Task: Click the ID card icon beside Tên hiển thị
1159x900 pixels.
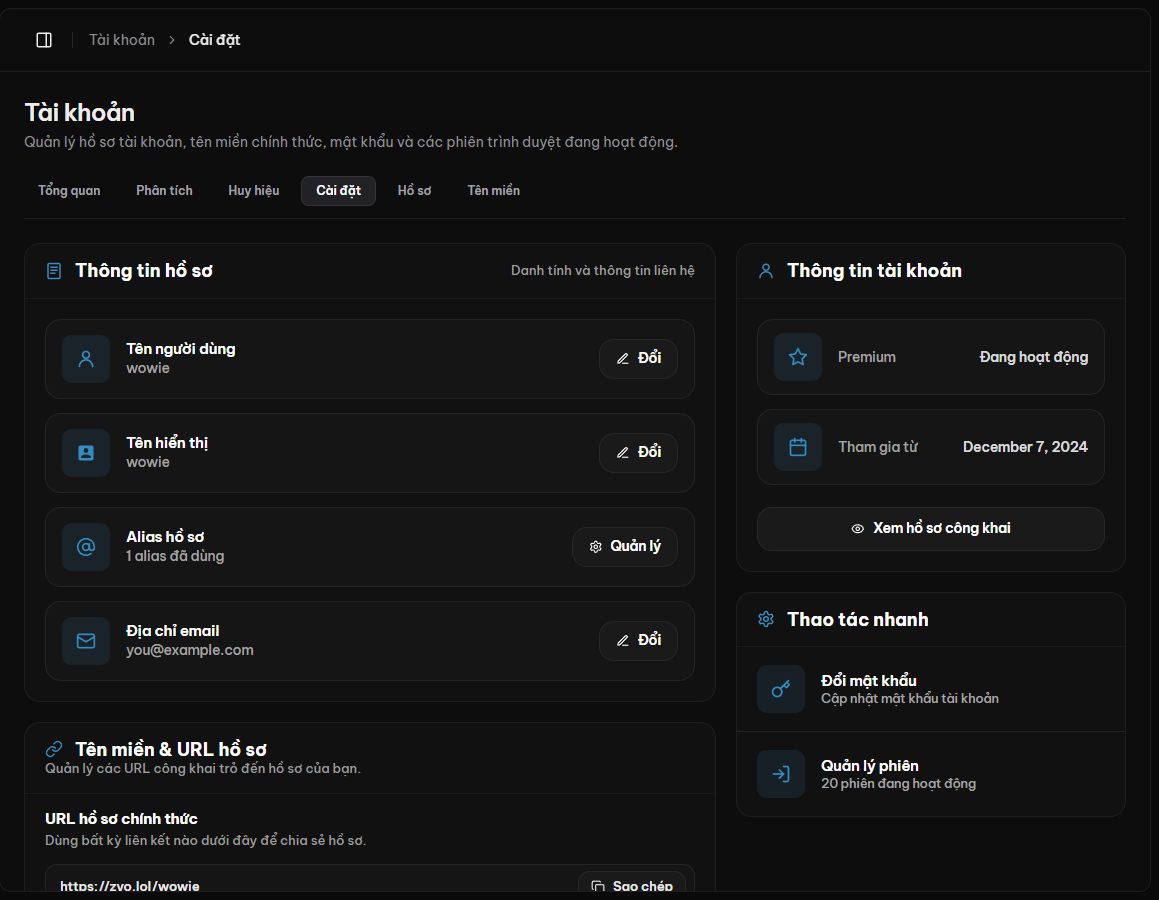Action: coord(86,453)
